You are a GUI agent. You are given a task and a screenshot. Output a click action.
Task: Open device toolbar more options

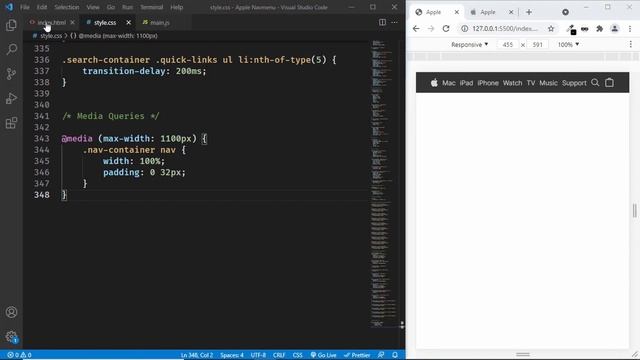tap(631, 44)
